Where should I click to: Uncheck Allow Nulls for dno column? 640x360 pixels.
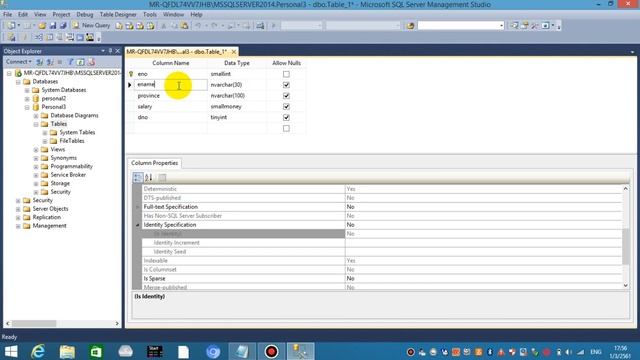(286, 117)
